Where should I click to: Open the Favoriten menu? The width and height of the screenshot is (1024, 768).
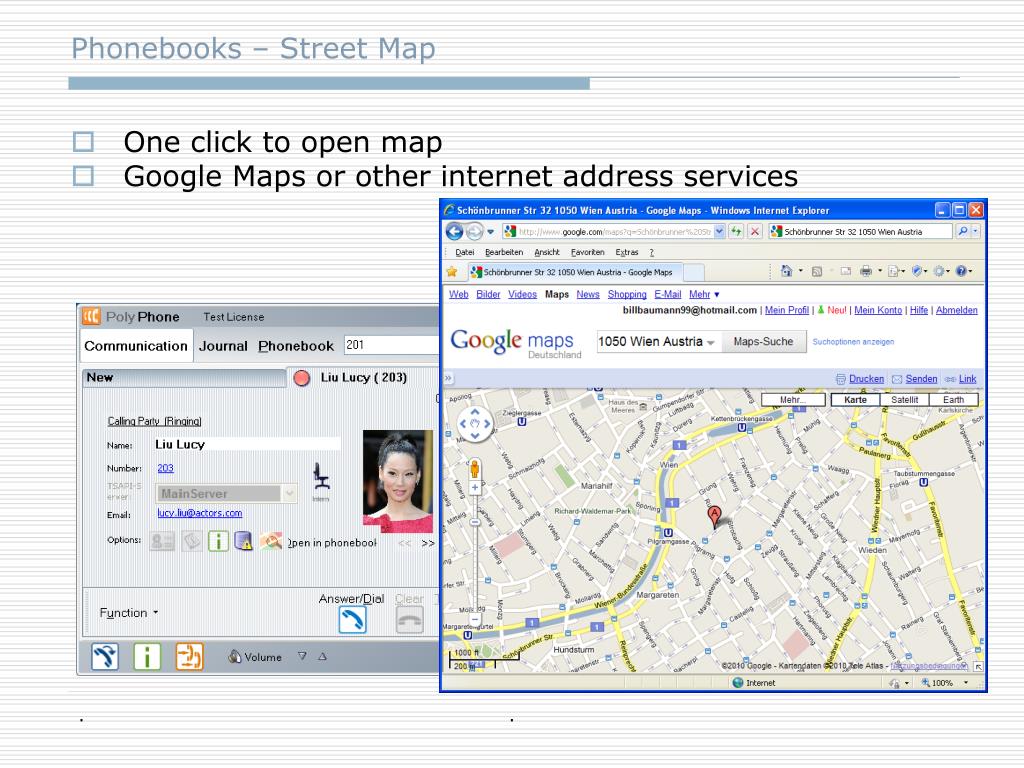coord(587,252)
